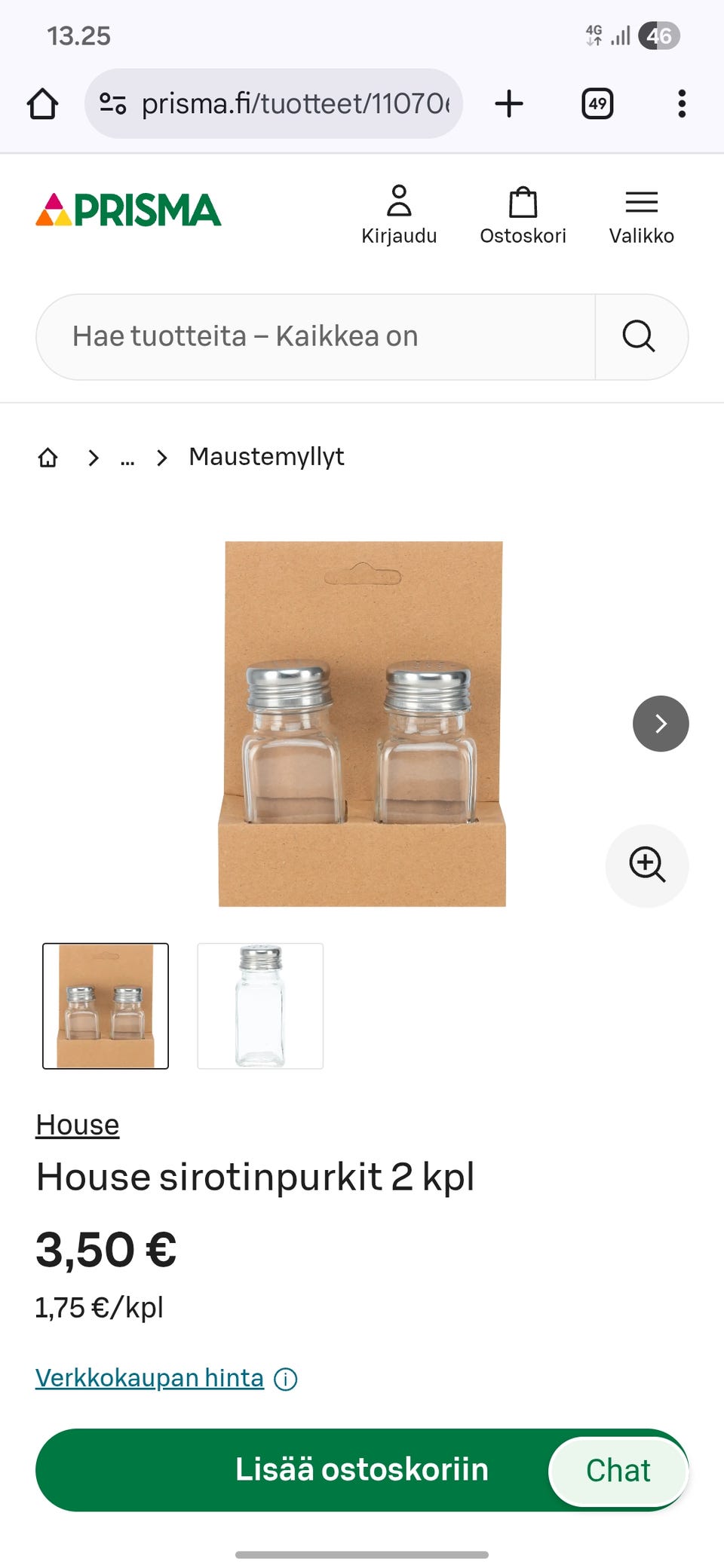
Task: Open the House brand link
Action: (x=78, y=1125)
